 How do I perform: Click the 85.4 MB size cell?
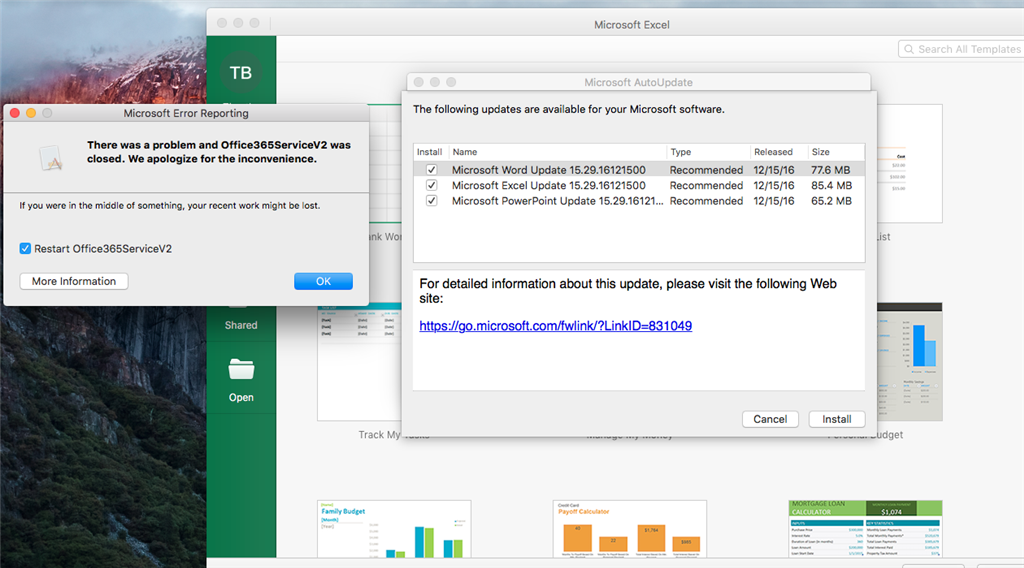tap(831, 185)
